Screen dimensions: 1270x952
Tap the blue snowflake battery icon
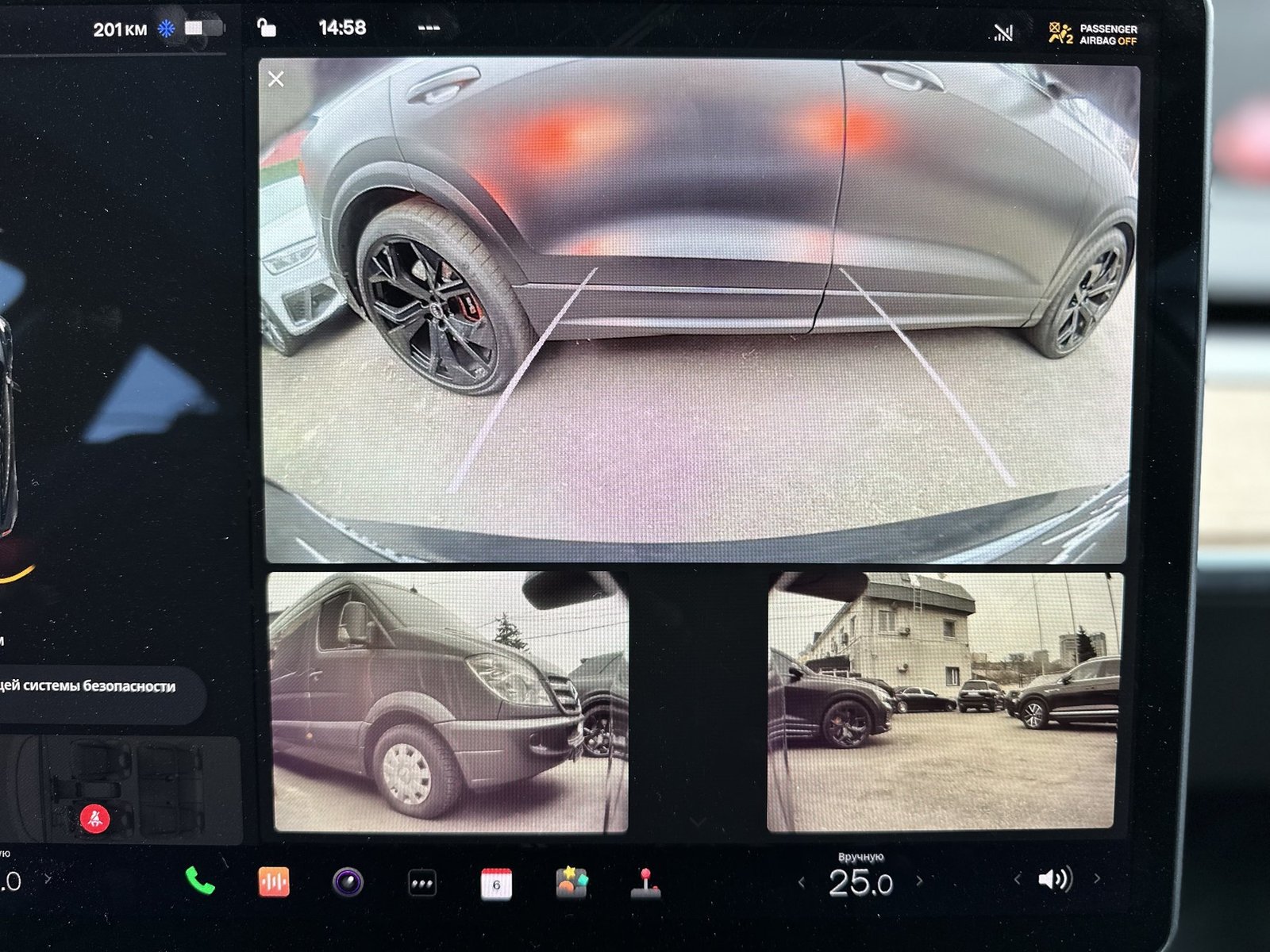[x=166, y=29]
